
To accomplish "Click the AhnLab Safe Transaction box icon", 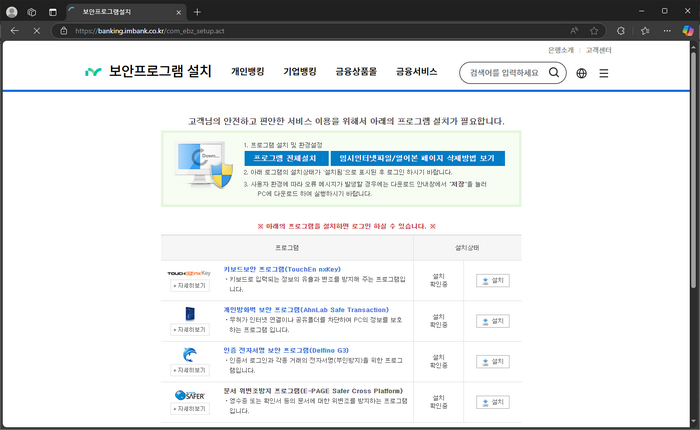I will 190,313.
